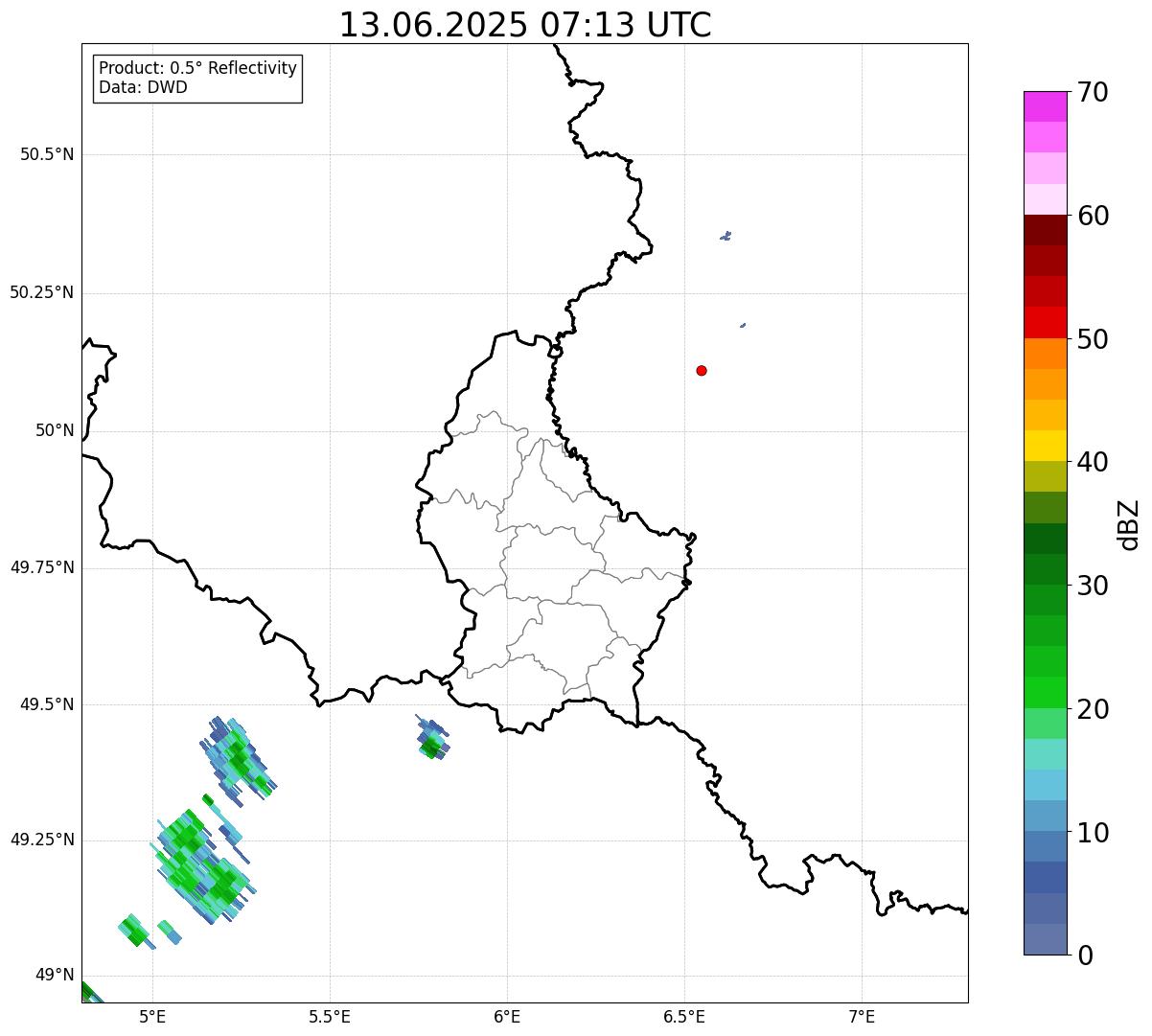The height and width of the screenshot is (1036, 1152).
Task: Pick the yellow colorbar swatch above 40
Action: (x=1045, y=446)
